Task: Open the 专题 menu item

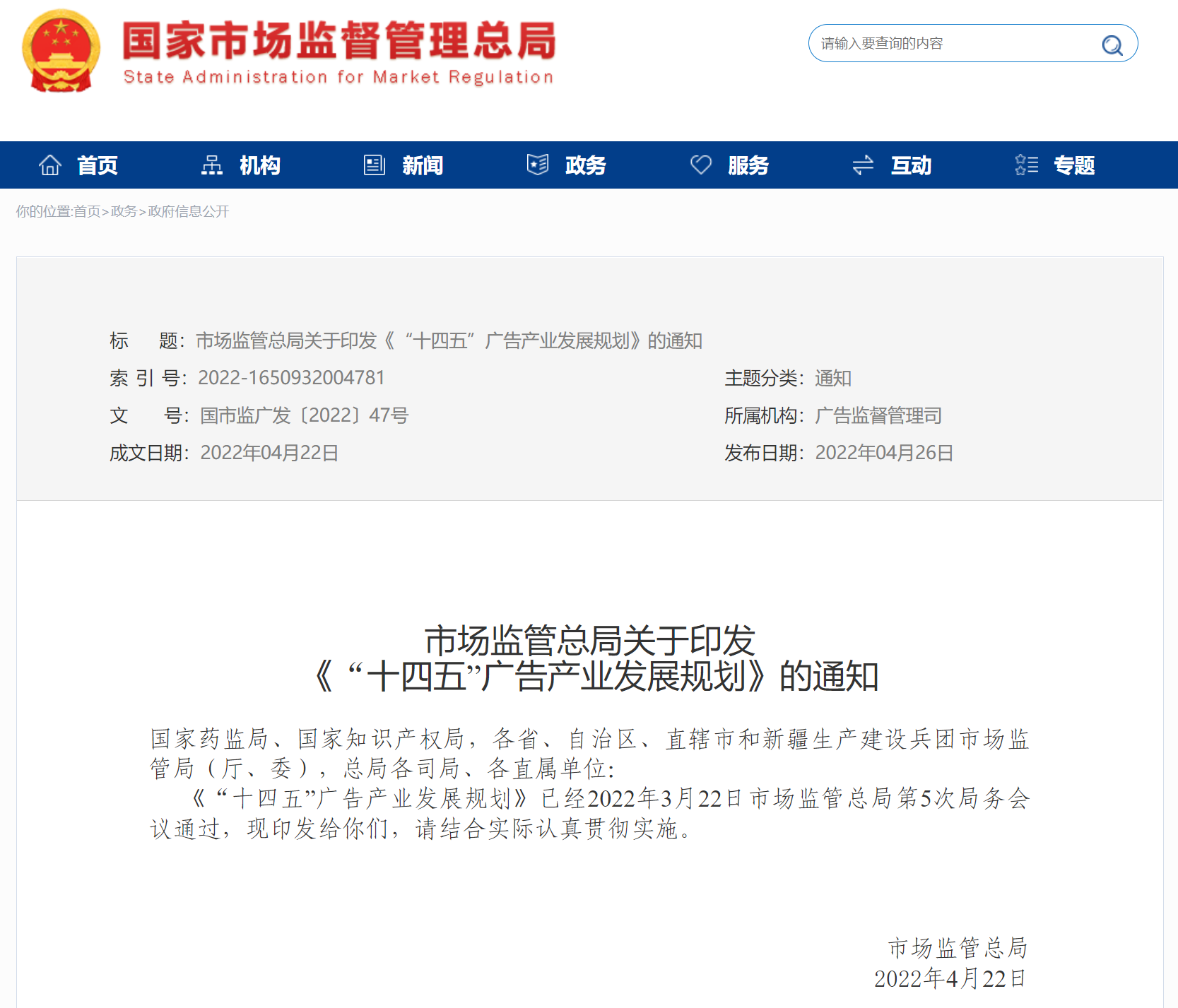Action: coord(1074,165)
